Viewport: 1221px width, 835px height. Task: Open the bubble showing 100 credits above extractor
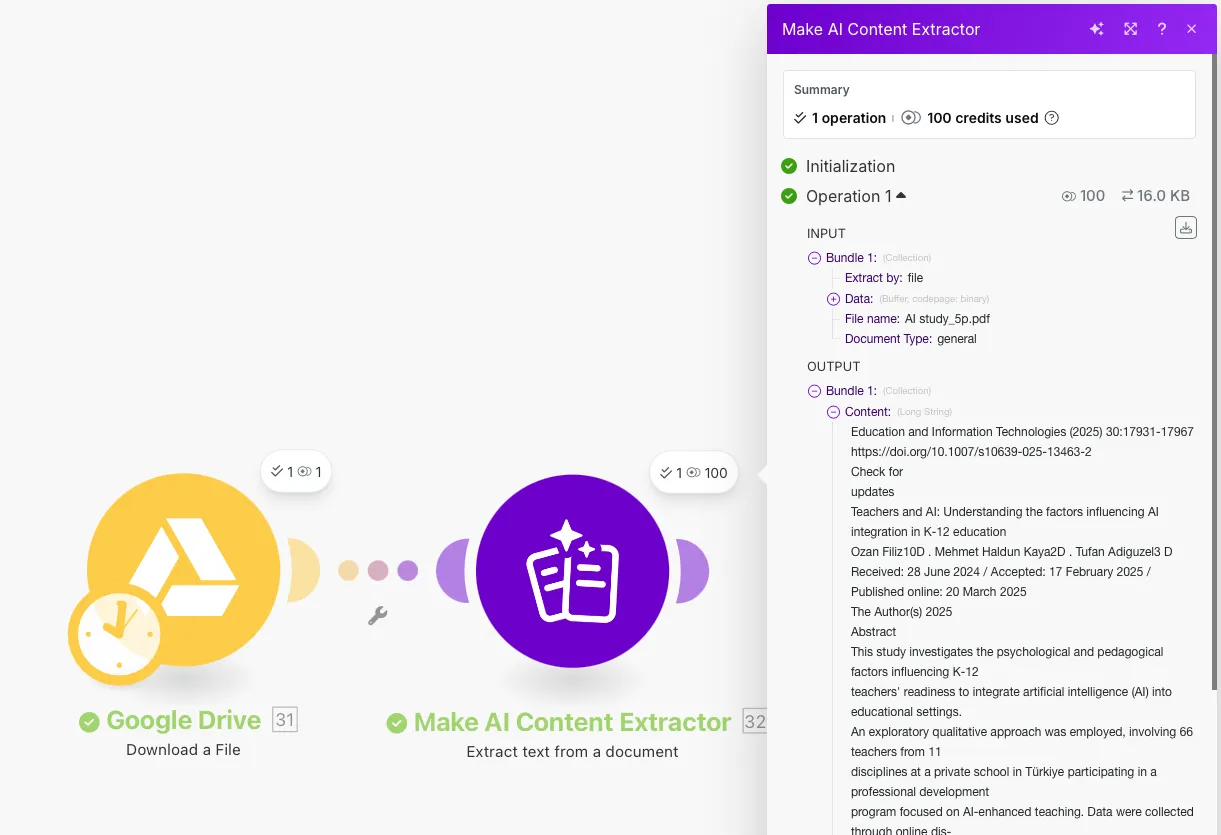[x=694, y=473]
